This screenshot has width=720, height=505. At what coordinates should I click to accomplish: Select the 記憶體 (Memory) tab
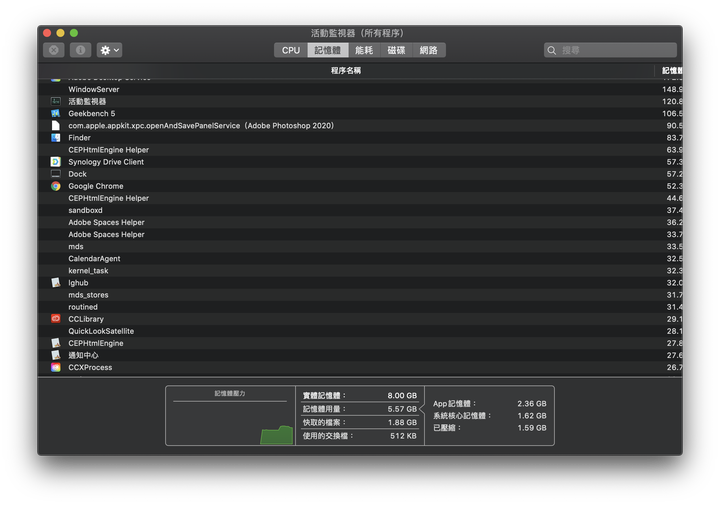328,50
